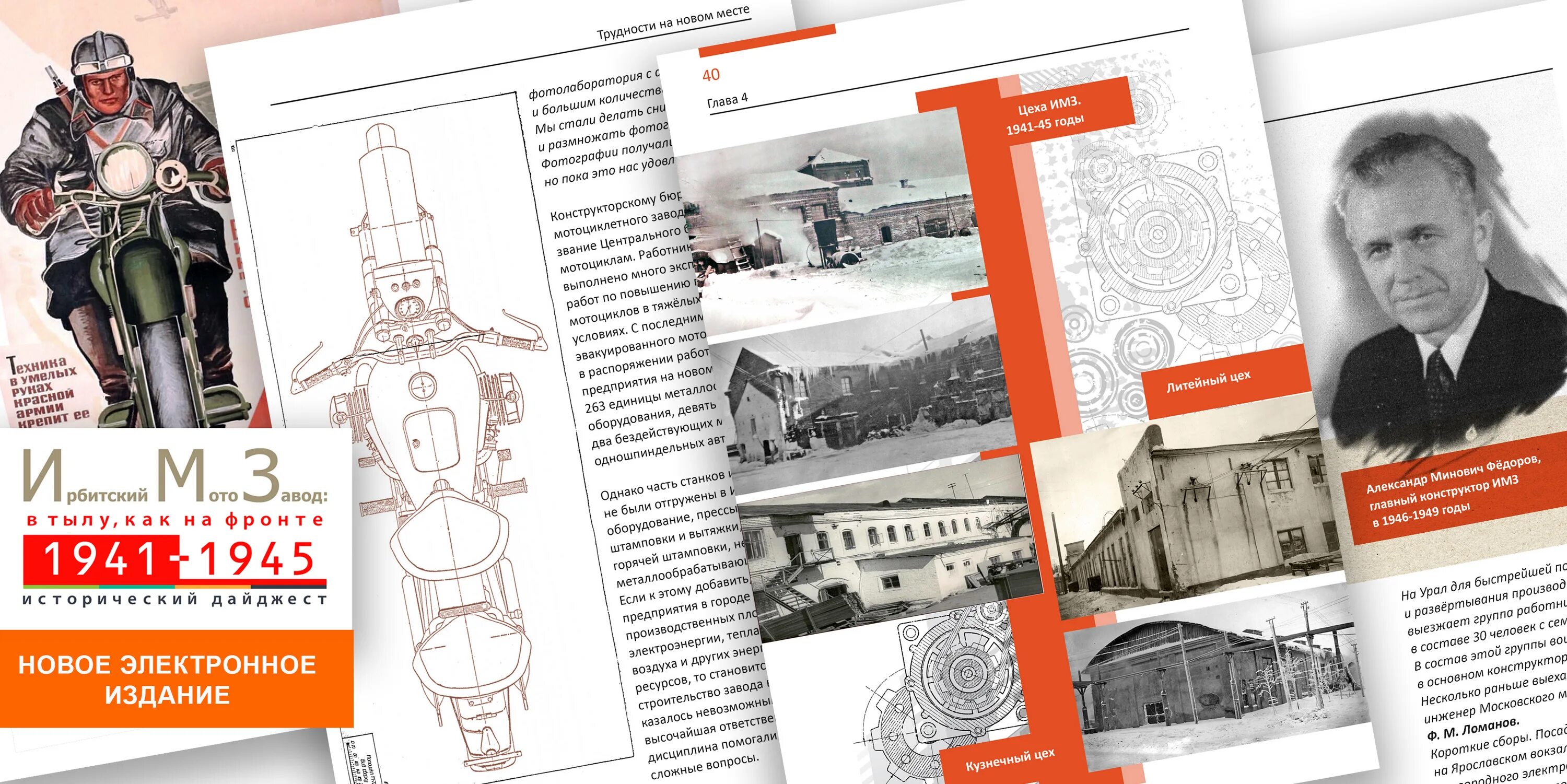Click the 'Глава 4' chapter heading
This screenshot has width=1567, height=784.
point(727,101)
